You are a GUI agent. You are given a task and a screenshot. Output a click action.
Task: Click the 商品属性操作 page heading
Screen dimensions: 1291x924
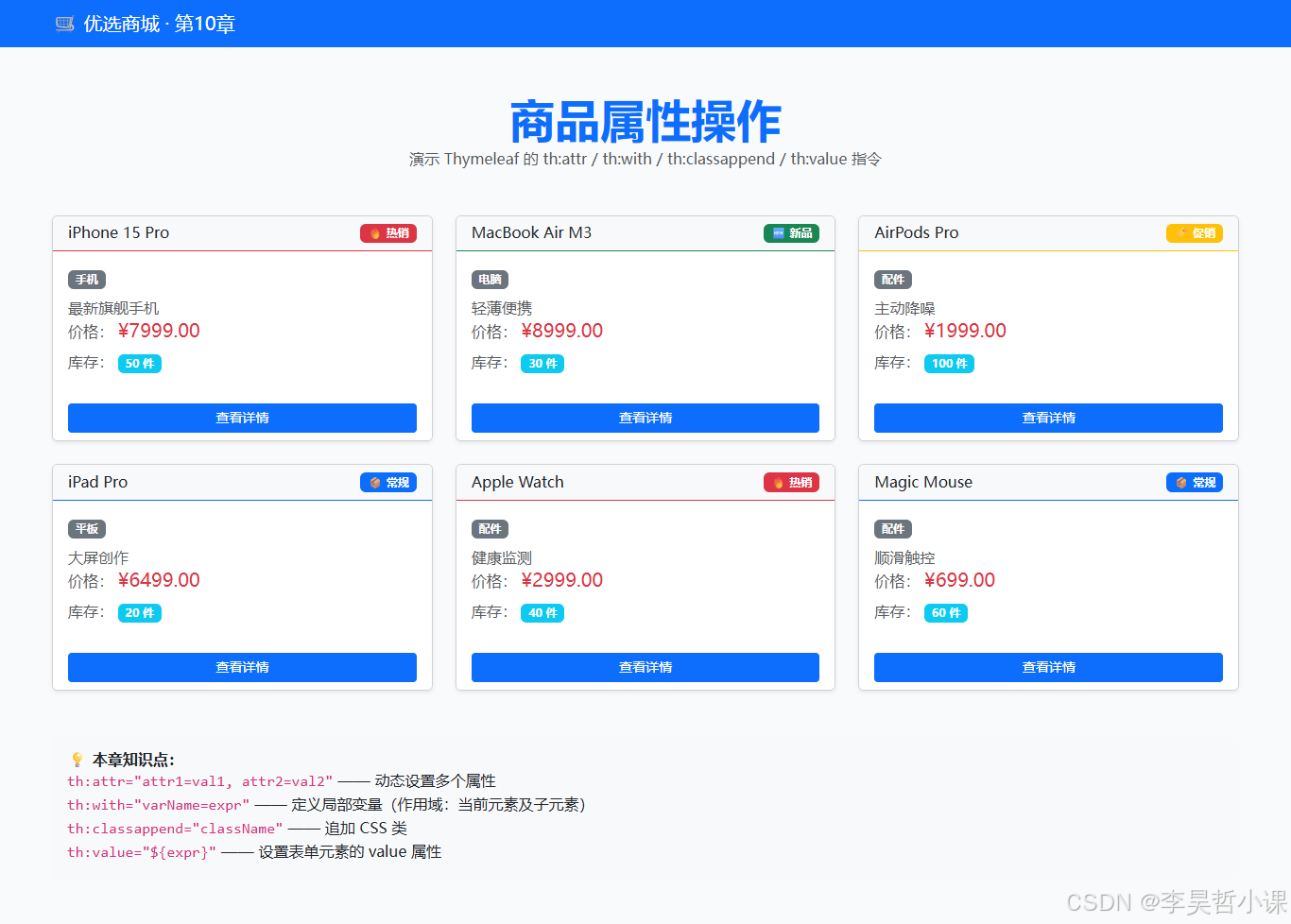tap(645, 121)
